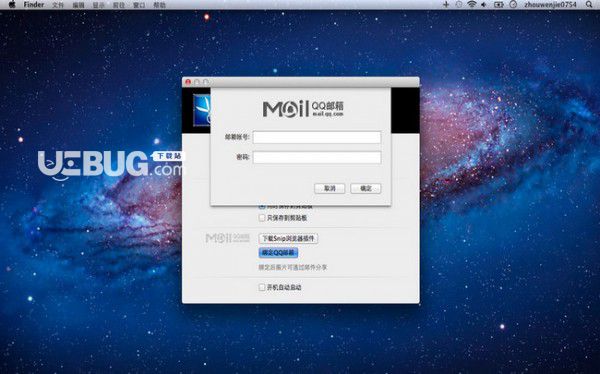
Task: Open the Wi-Fi status menu icon
Action: click(472, 5)
